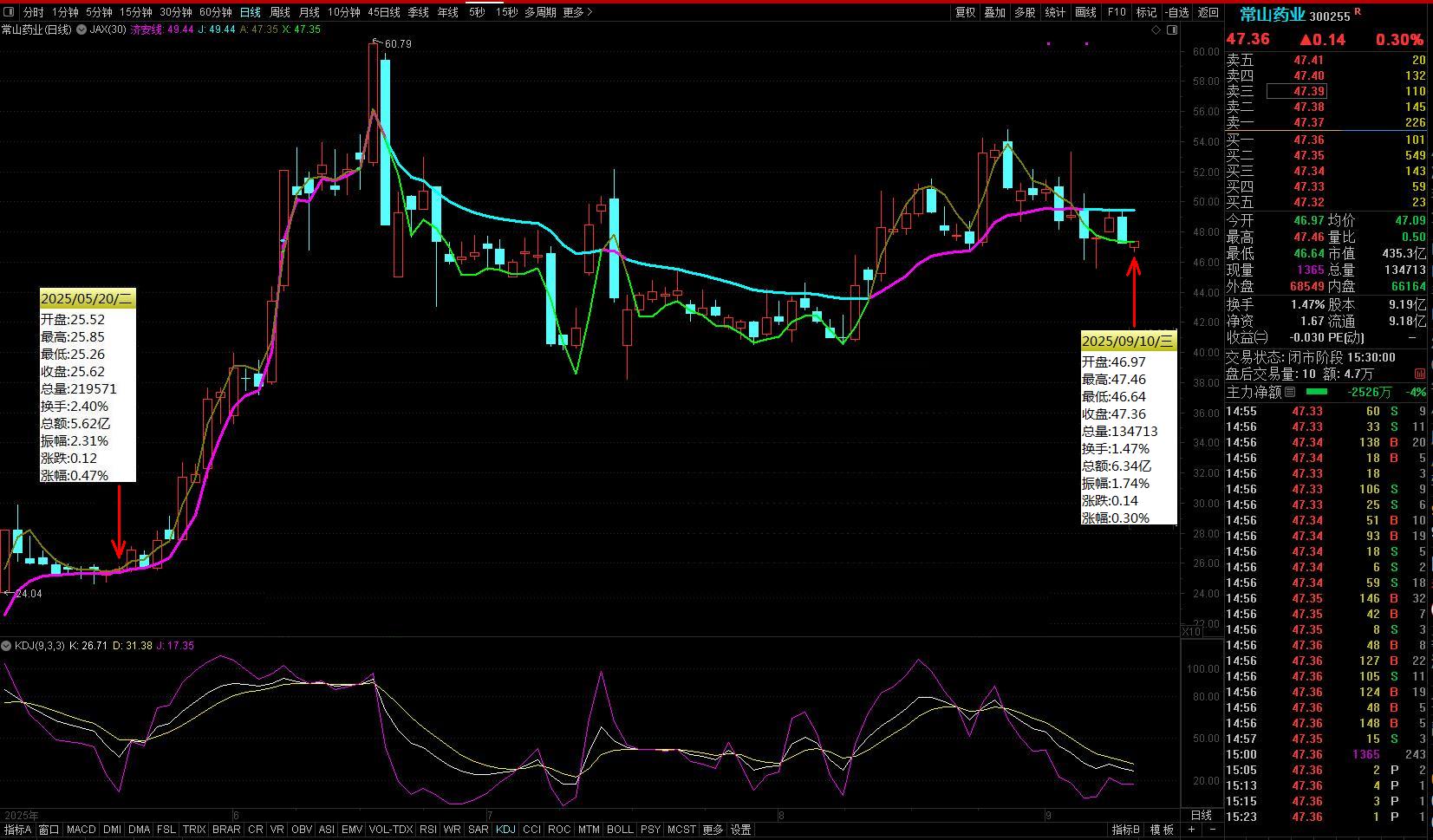Click the plus zoom button at bottom
This screenshot has width=1433, height=840.
1191,830
